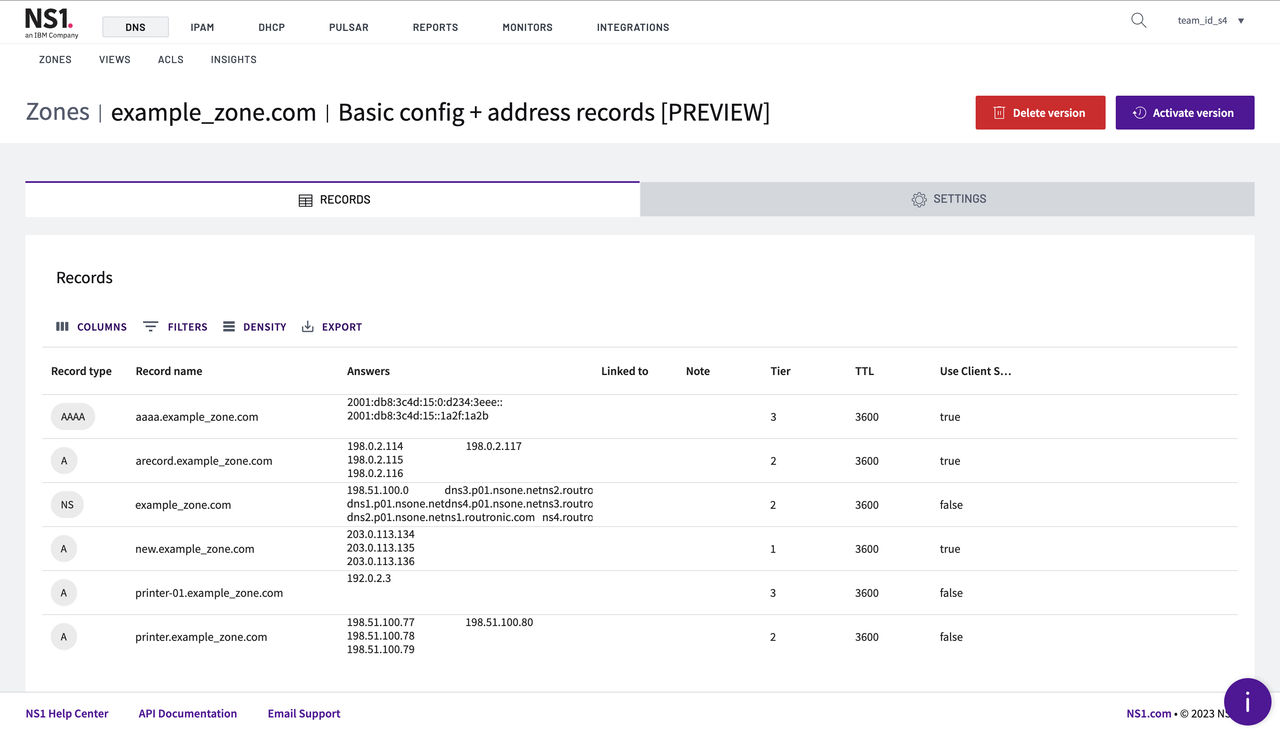Select new.example_zone.com record name
This screenshot has width=1280, height=734.
pos(195,549)
